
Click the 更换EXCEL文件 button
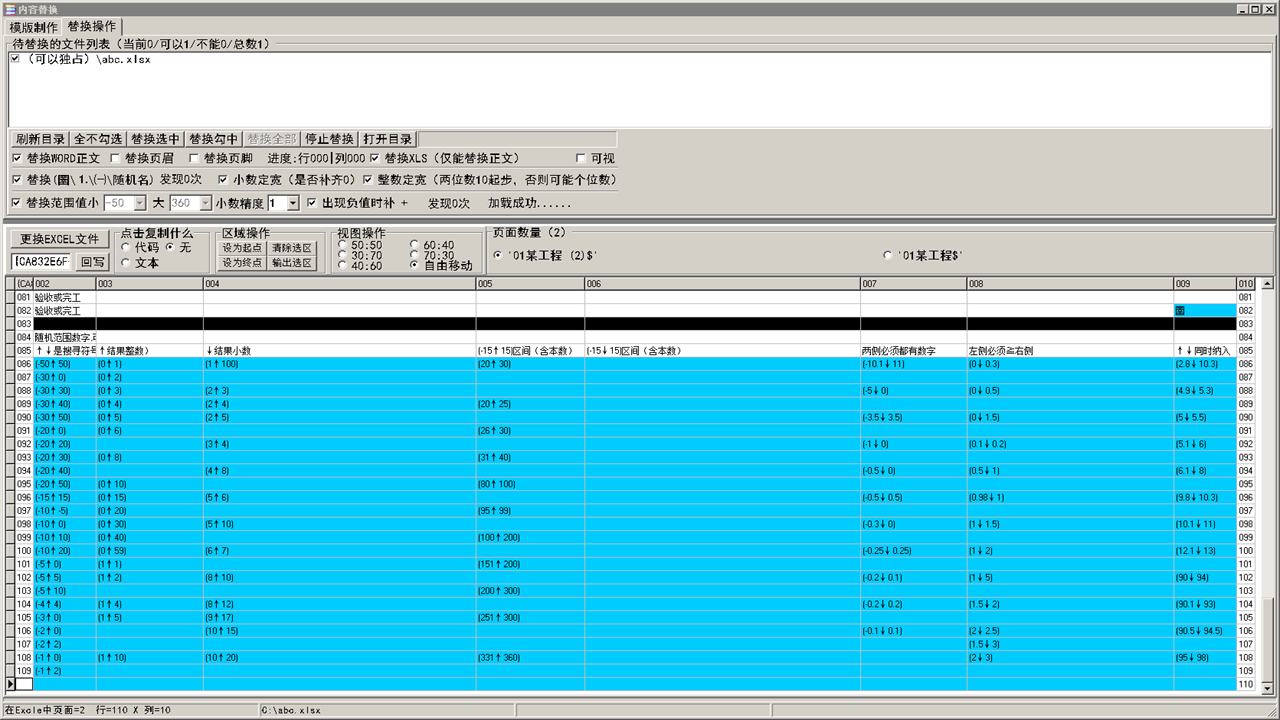tap(60, 239)
